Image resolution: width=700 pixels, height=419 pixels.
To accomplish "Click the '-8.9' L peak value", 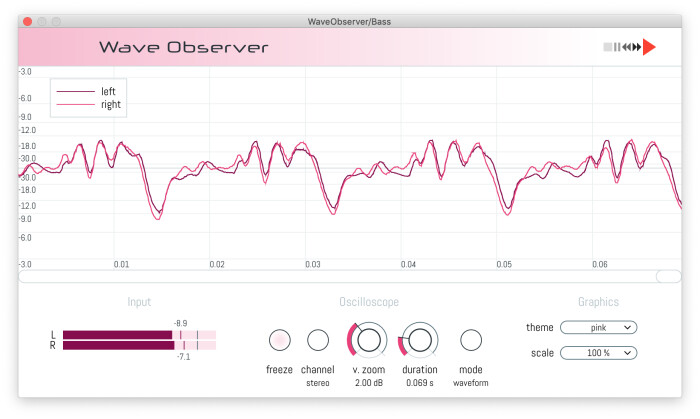I will [x=180, y=323].
